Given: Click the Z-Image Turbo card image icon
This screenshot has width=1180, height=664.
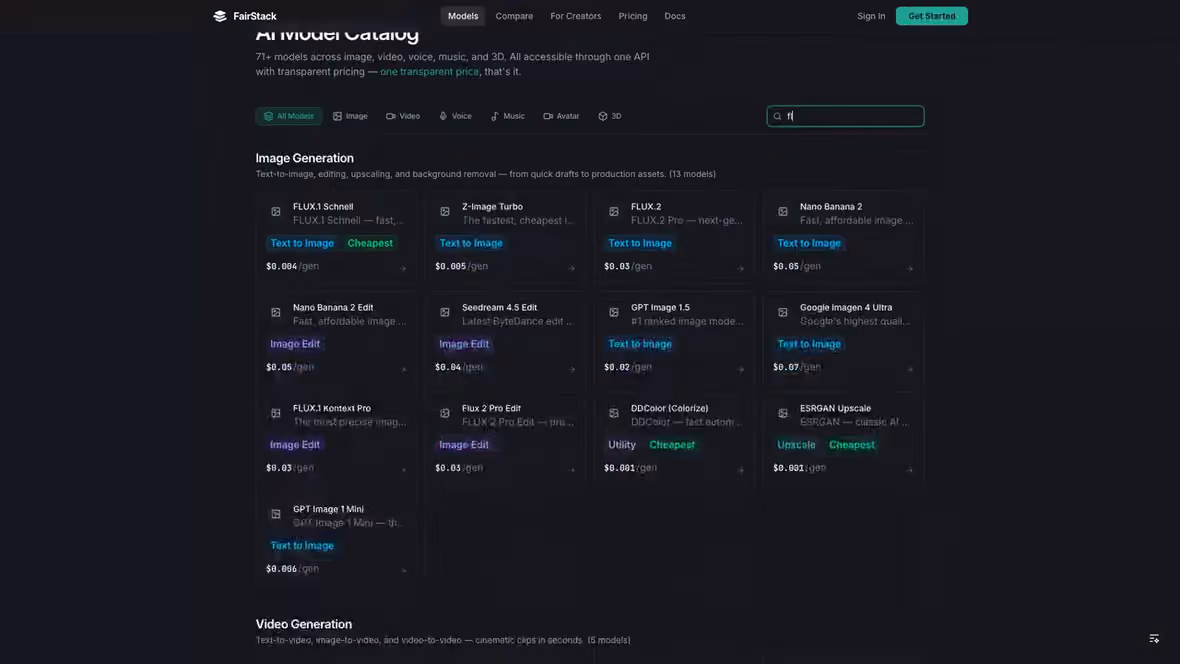Looking at the screenshot, I should point(445,212).
